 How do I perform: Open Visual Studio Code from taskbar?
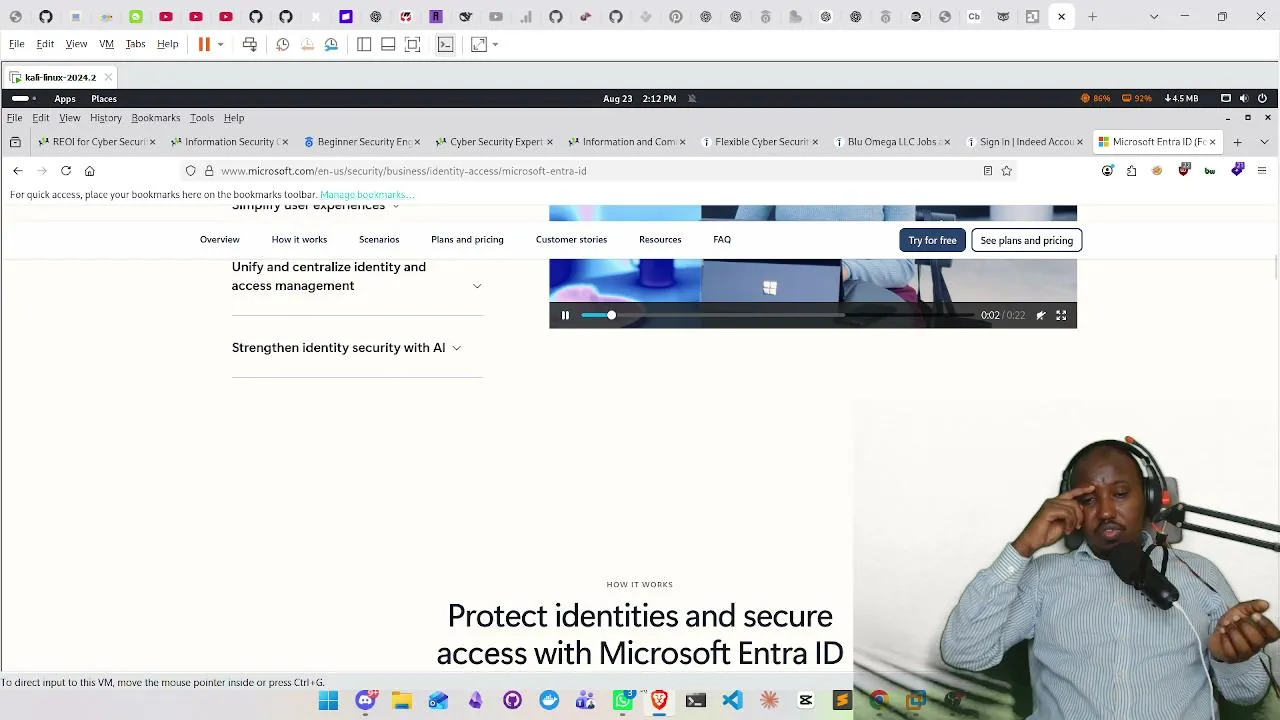[x=733, y=701]
